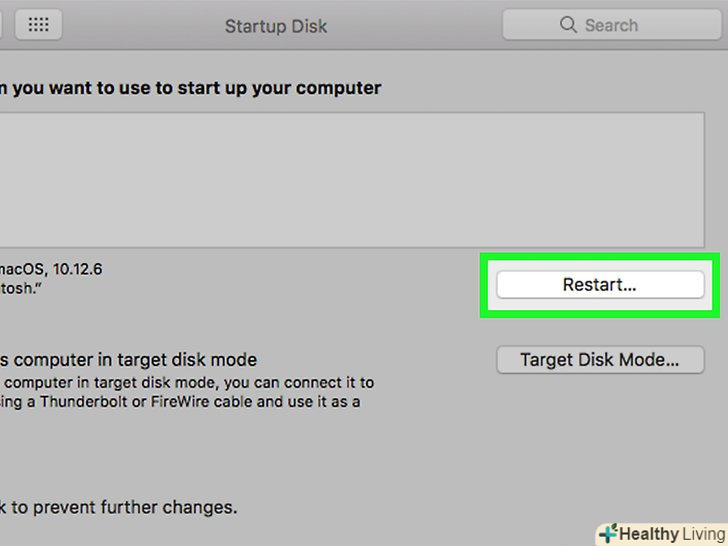
Task: Click the "to prevent further changes" text
Action: coord(120,507)
